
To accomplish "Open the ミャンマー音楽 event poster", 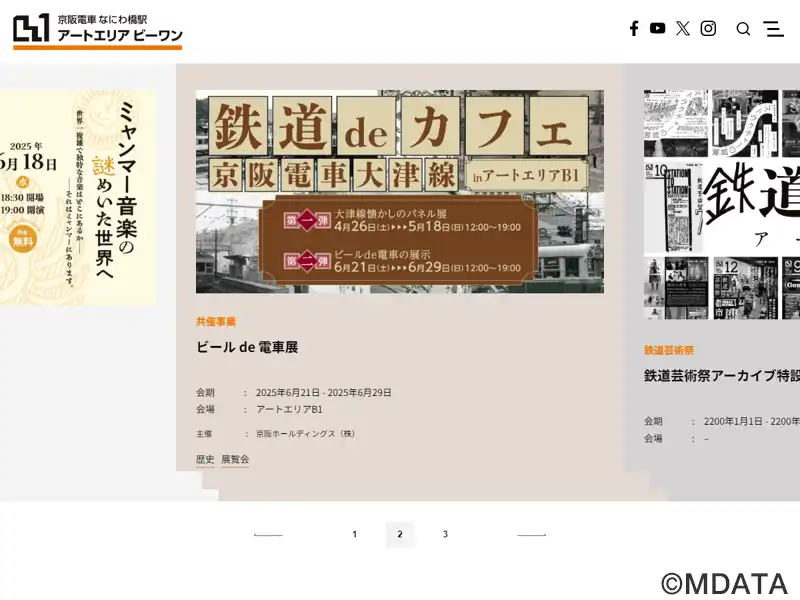I will (78, 198).
